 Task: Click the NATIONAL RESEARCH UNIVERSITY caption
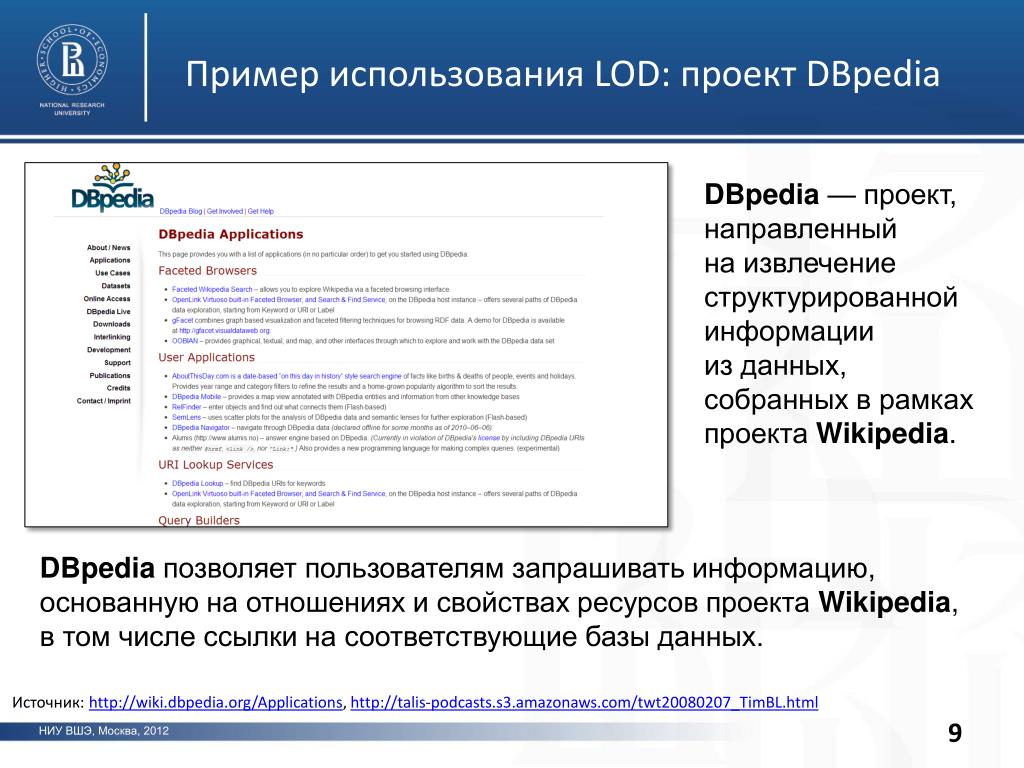coord(72,108)
